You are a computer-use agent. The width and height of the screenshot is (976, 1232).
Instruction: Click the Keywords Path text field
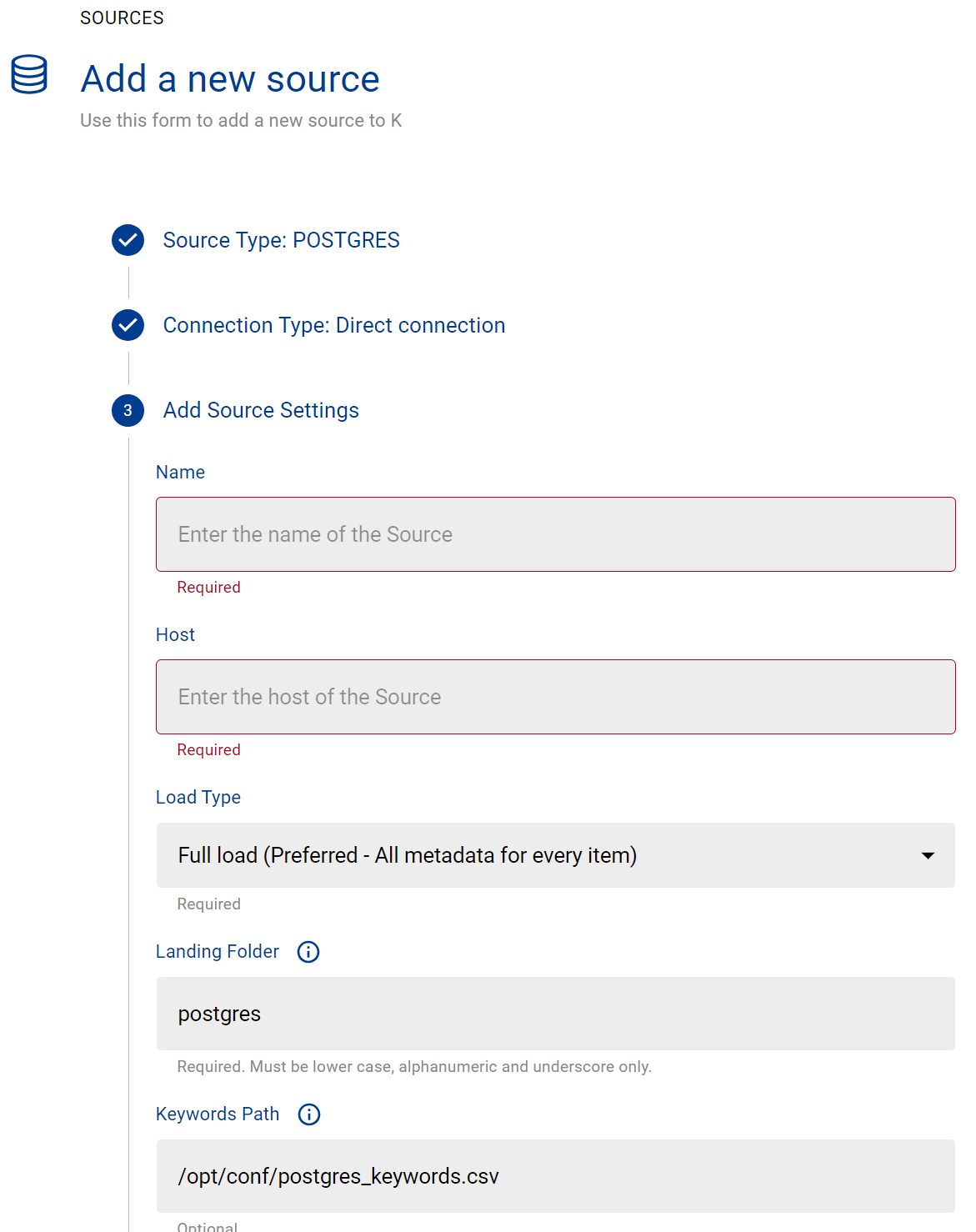click(x=555, y=1176)
